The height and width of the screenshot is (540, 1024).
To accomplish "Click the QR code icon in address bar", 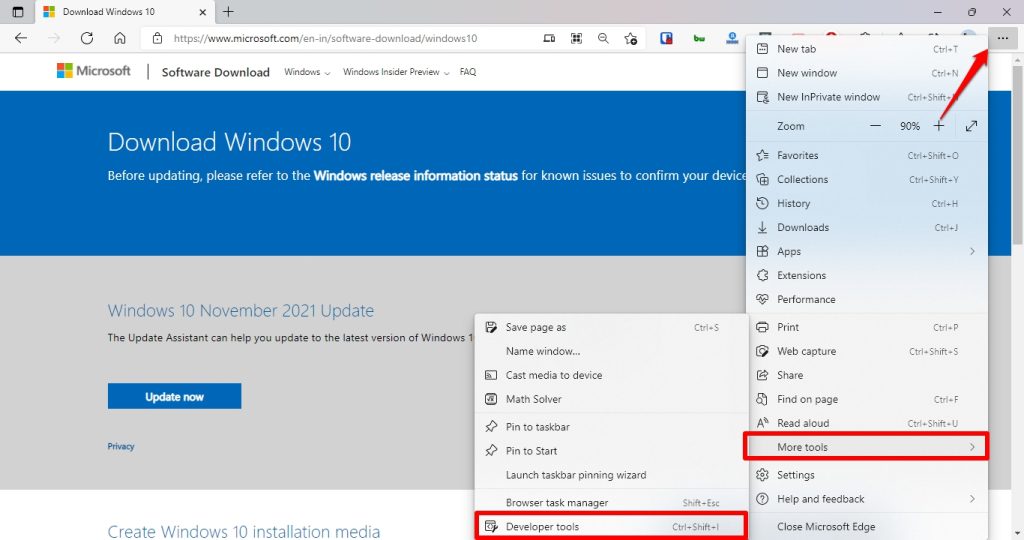I will (x=576, y=39).
